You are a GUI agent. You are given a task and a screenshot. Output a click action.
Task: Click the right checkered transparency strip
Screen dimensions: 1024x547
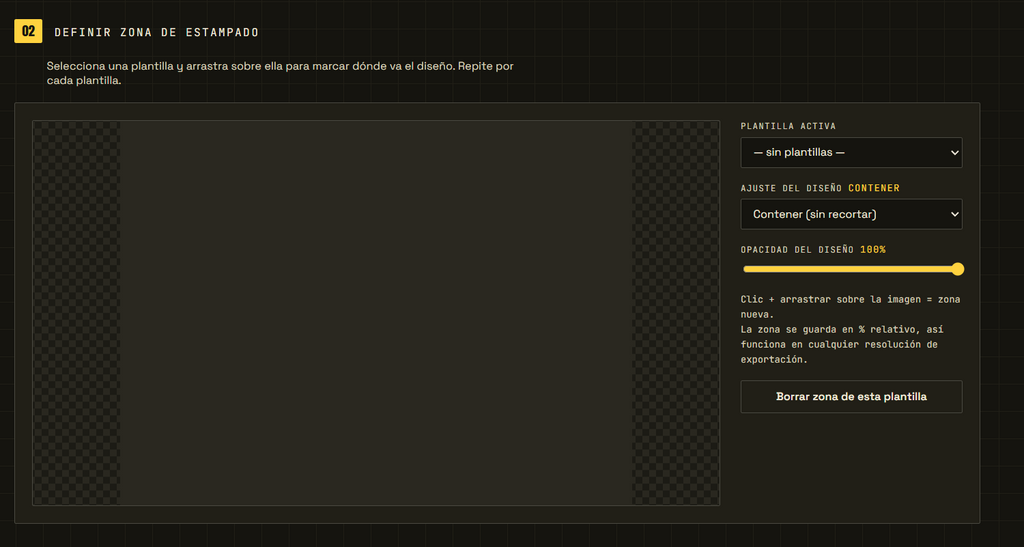(x=675, y=313)
